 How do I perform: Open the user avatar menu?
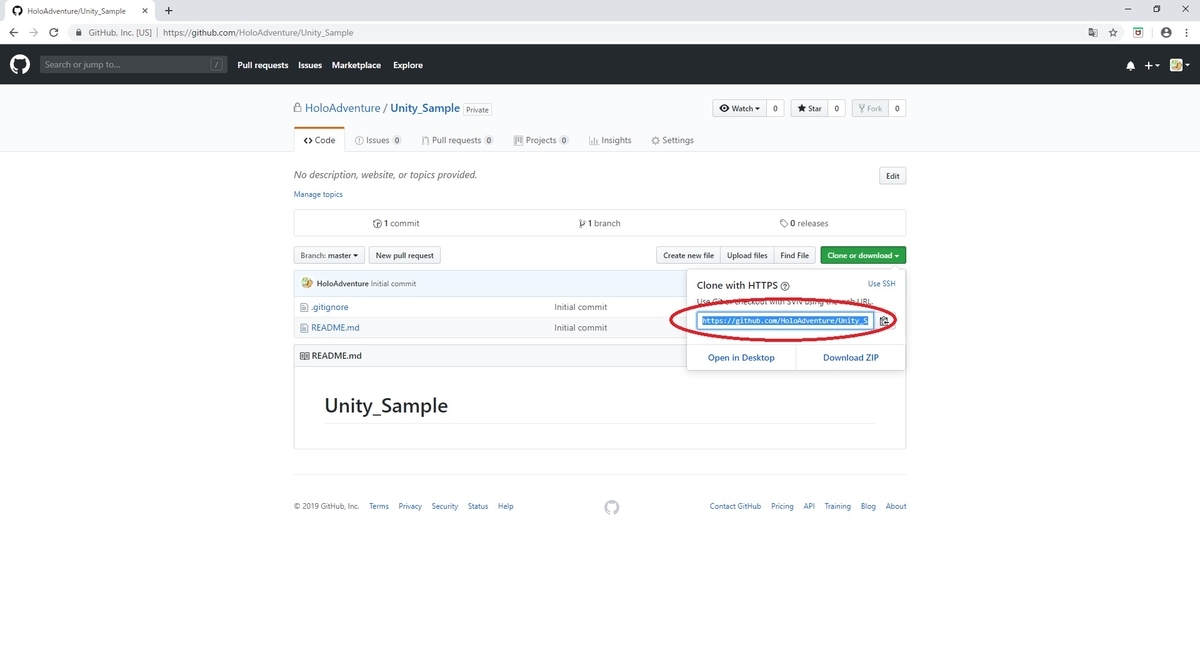(x=1179, y=65)
